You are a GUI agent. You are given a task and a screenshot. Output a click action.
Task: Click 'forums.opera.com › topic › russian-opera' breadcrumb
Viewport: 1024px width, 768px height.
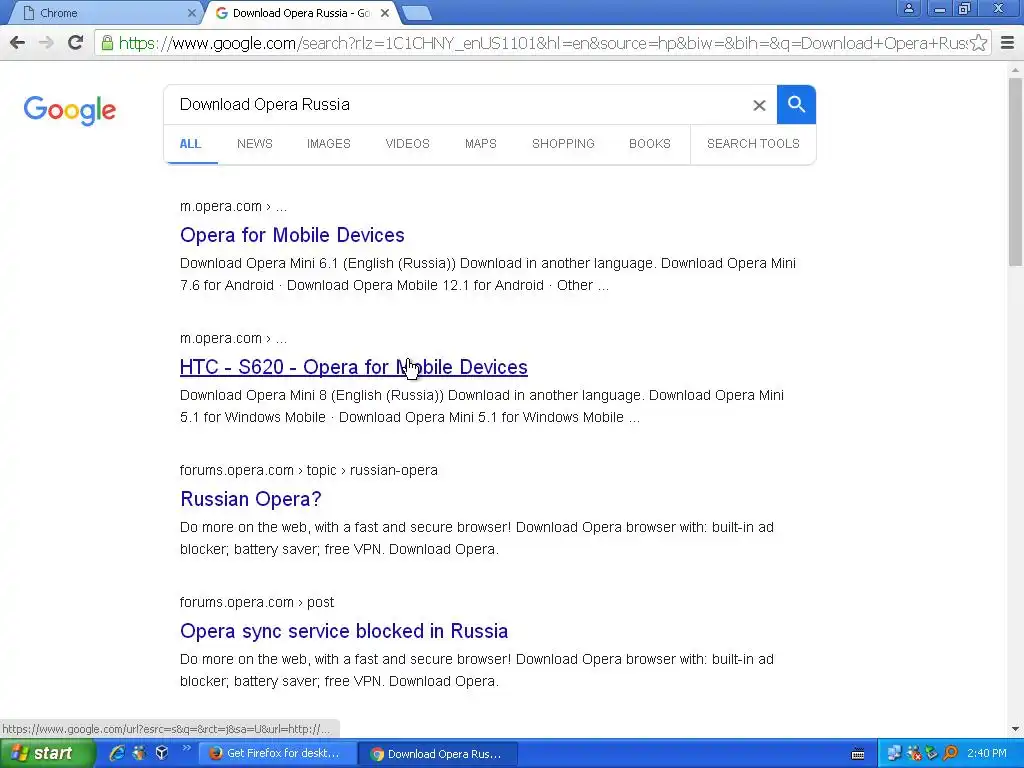[x=308, y=470]
